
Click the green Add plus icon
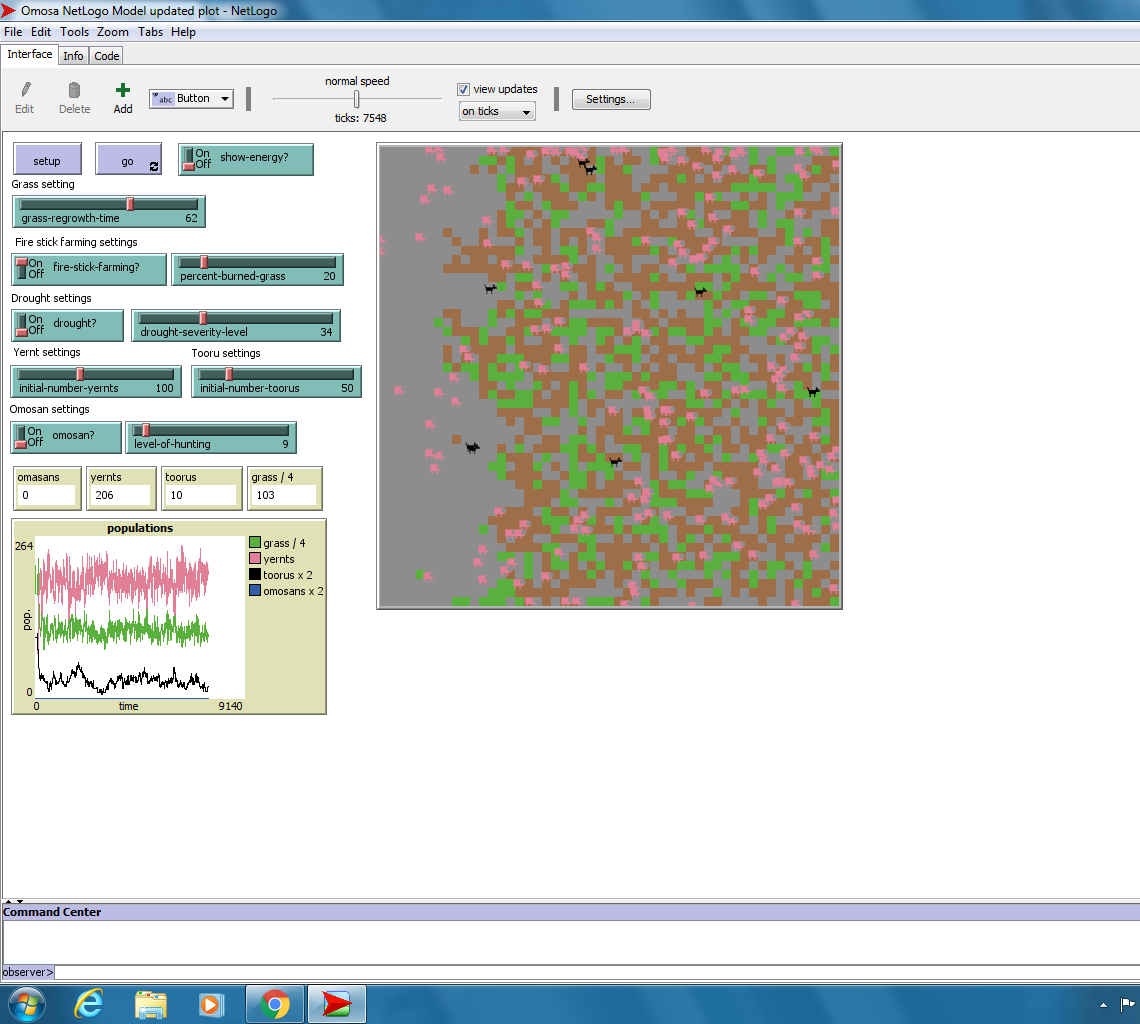click(x=123, y=89)
